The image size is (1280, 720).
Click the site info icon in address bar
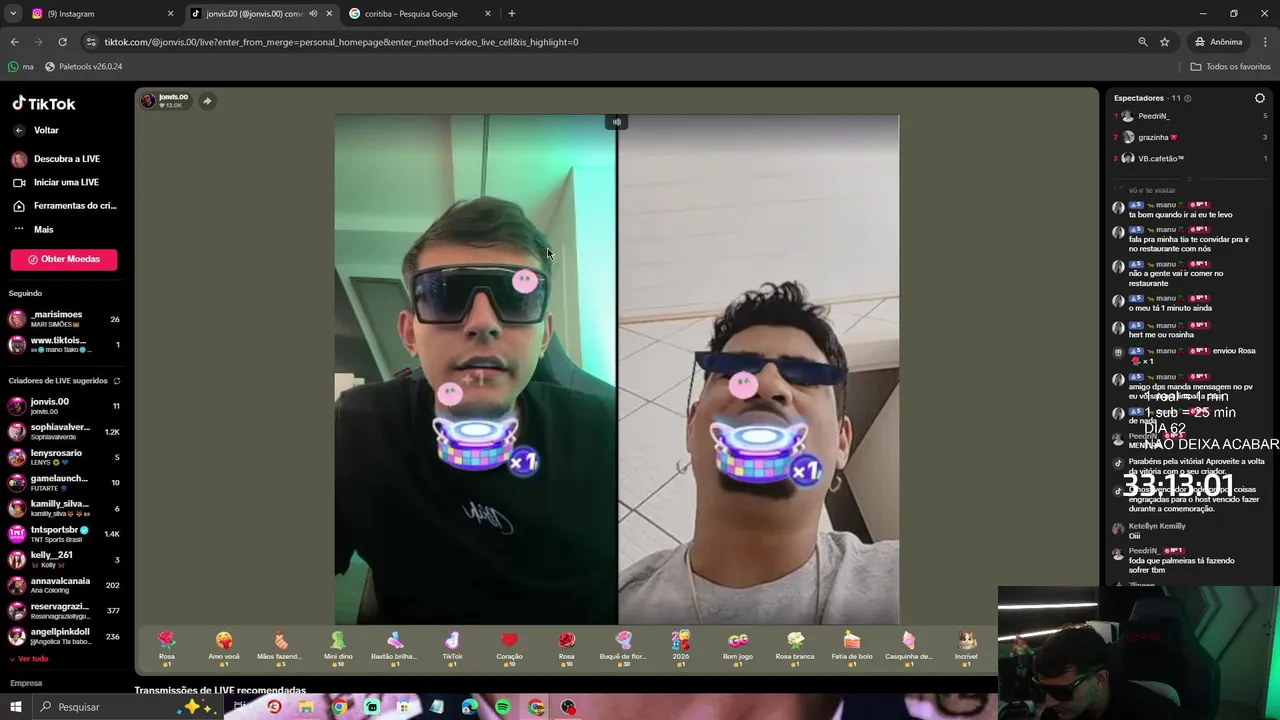click(x=91, y=42)
